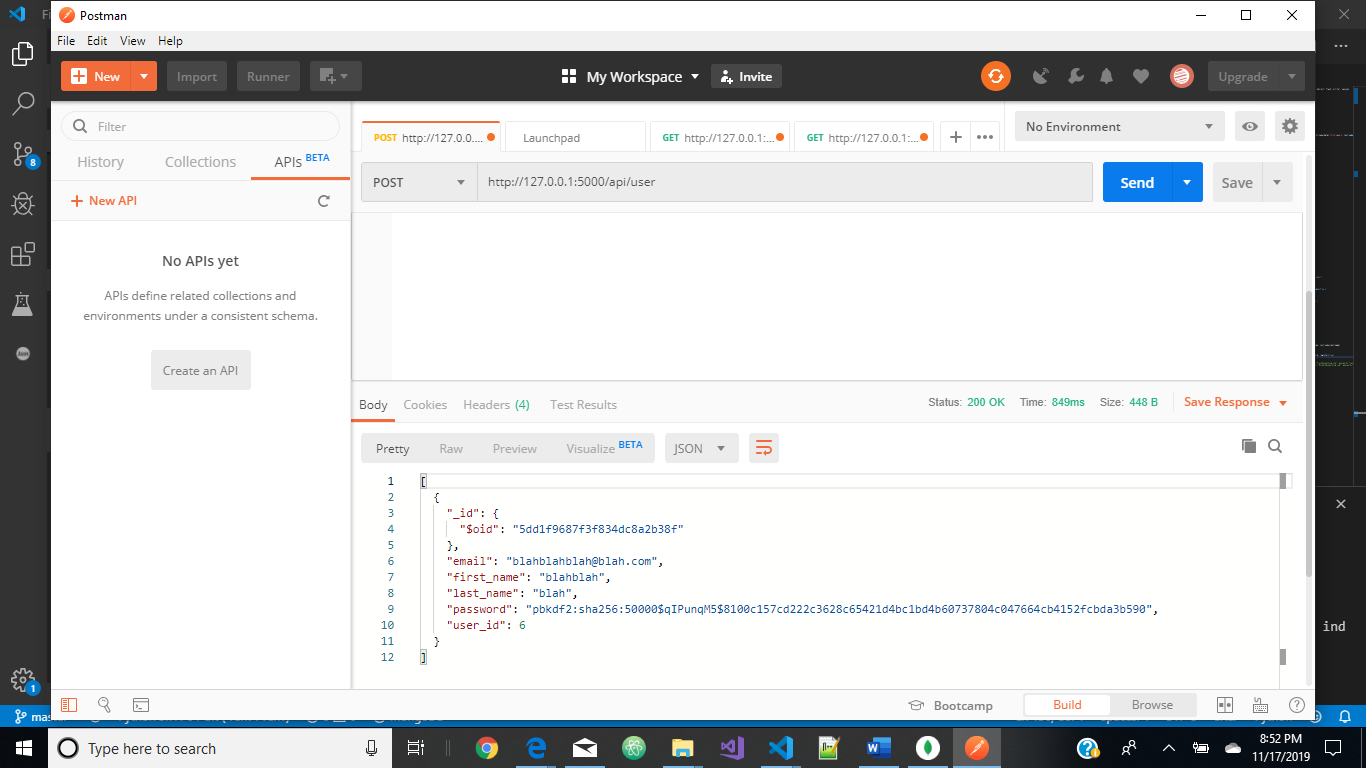The width and height of the screenshot is (1366, 768).
Task: Refresh the APIs list
Action: click(323, 201)
